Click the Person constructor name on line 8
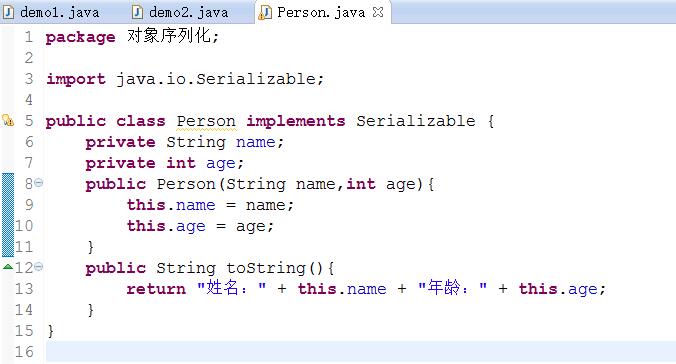 point(186,184)
